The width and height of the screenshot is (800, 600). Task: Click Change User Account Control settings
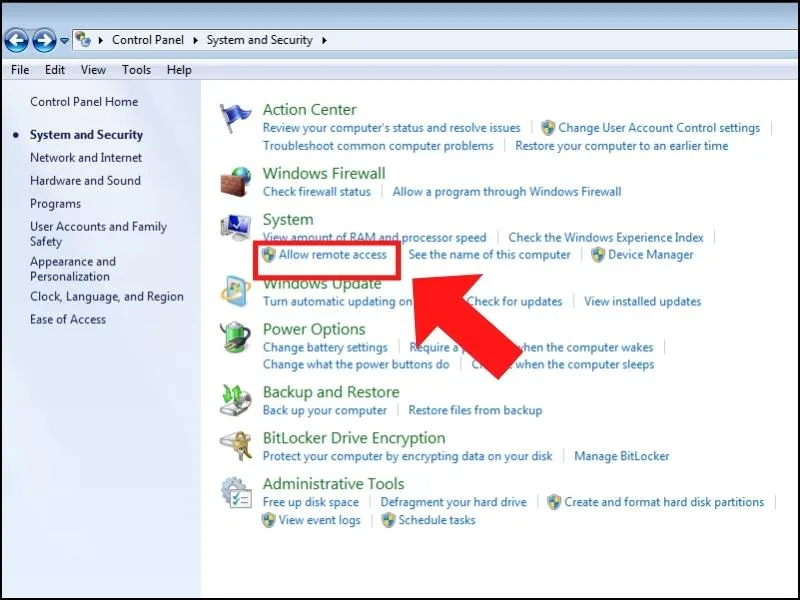coord(658,128)
